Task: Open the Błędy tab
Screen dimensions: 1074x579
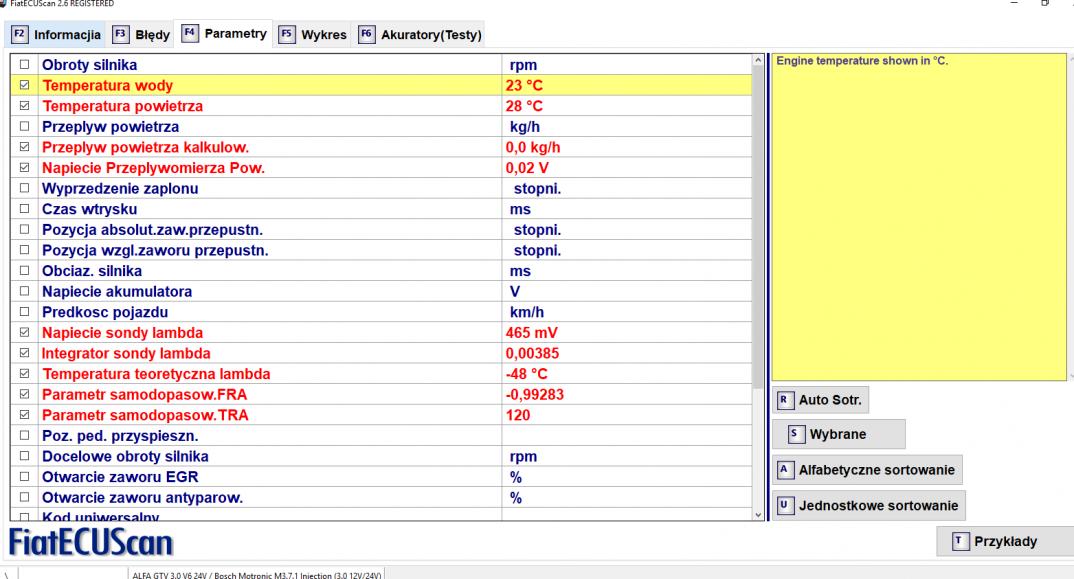Action: click(141, 35)
